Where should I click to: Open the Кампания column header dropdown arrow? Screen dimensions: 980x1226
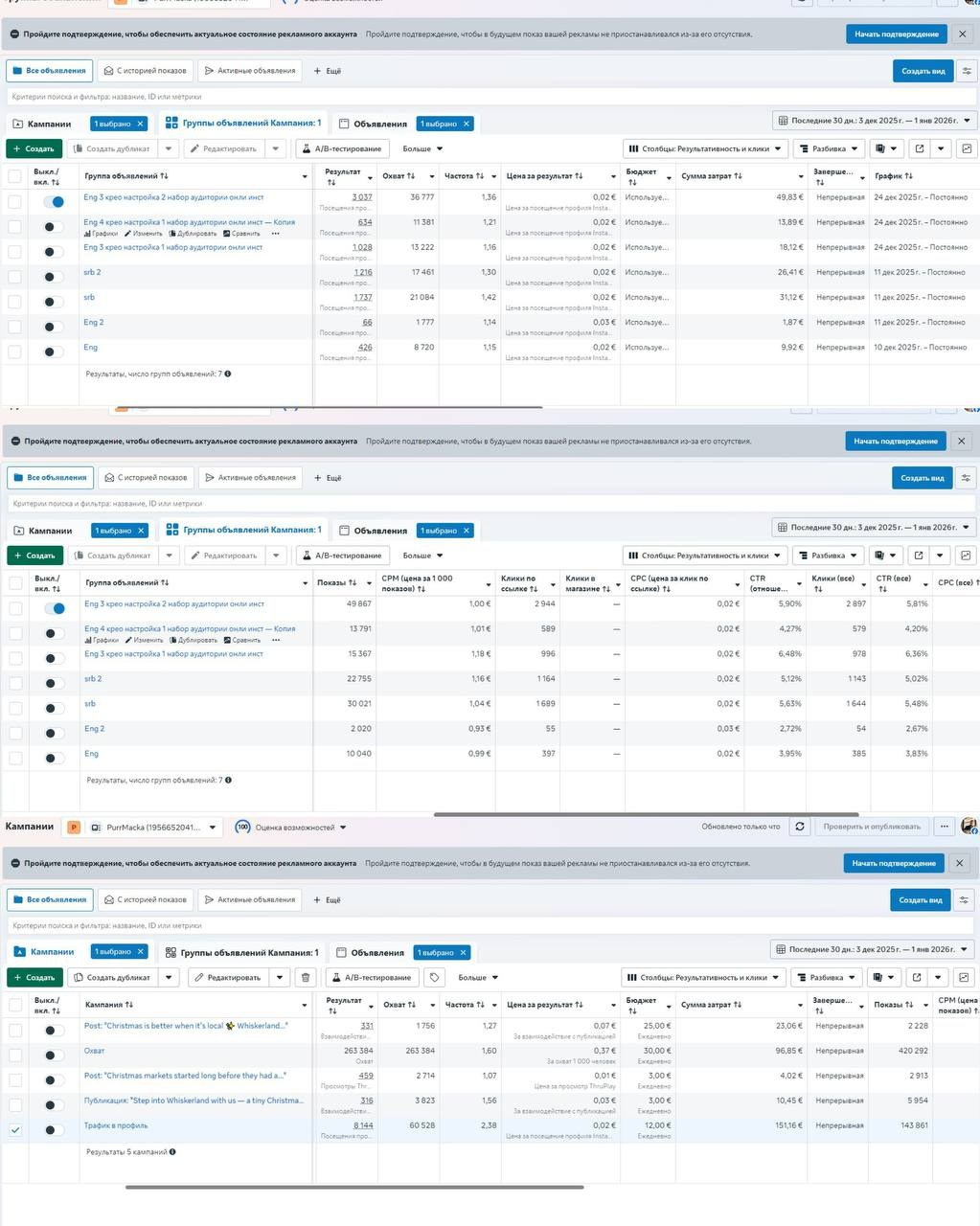point(305,1005)
